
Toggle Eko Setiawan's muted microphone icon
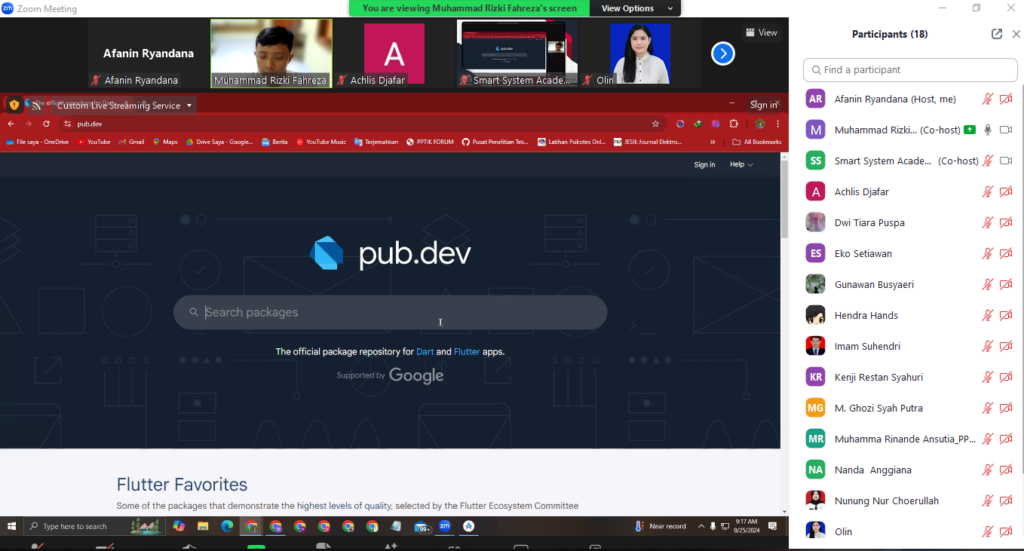click(987, 253)
